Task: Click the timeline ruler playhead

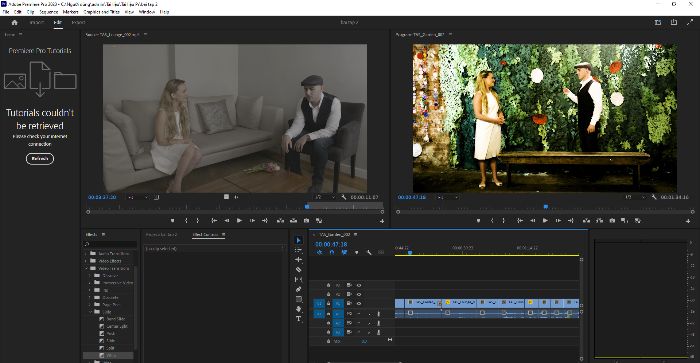Action: 409,253
